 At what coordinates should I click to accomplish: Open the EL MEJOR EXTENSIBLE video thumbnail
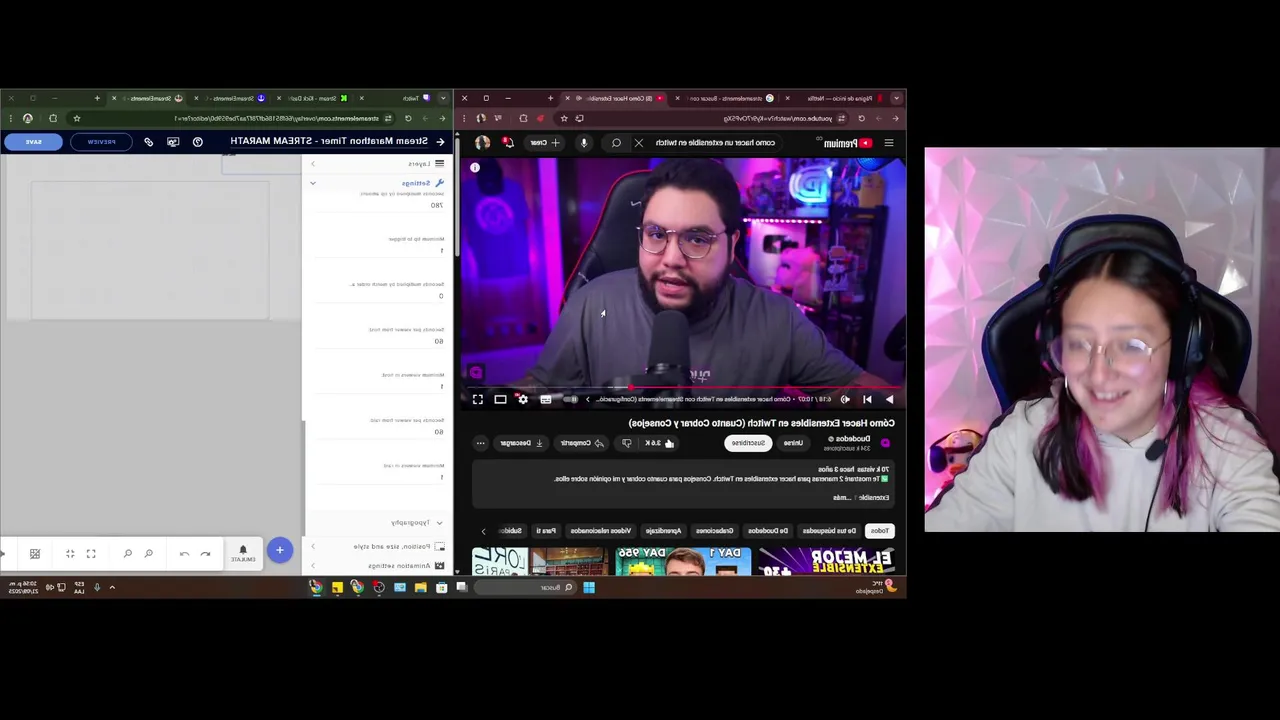[826, 561]
